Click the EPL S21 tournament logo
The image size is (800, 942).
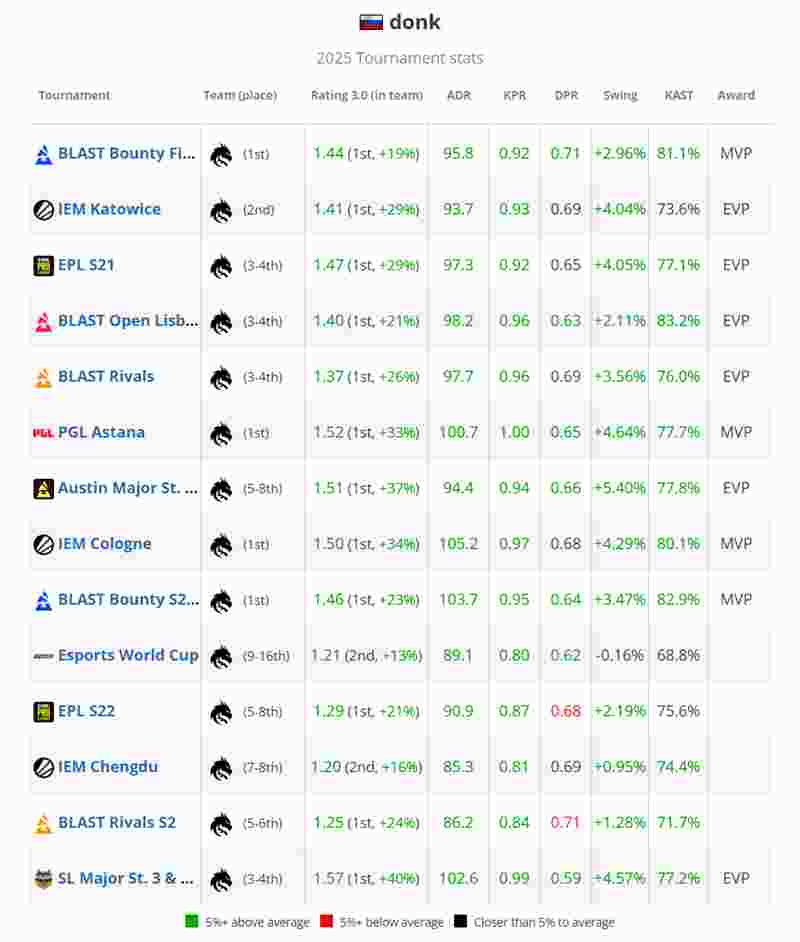click(43, 265)
